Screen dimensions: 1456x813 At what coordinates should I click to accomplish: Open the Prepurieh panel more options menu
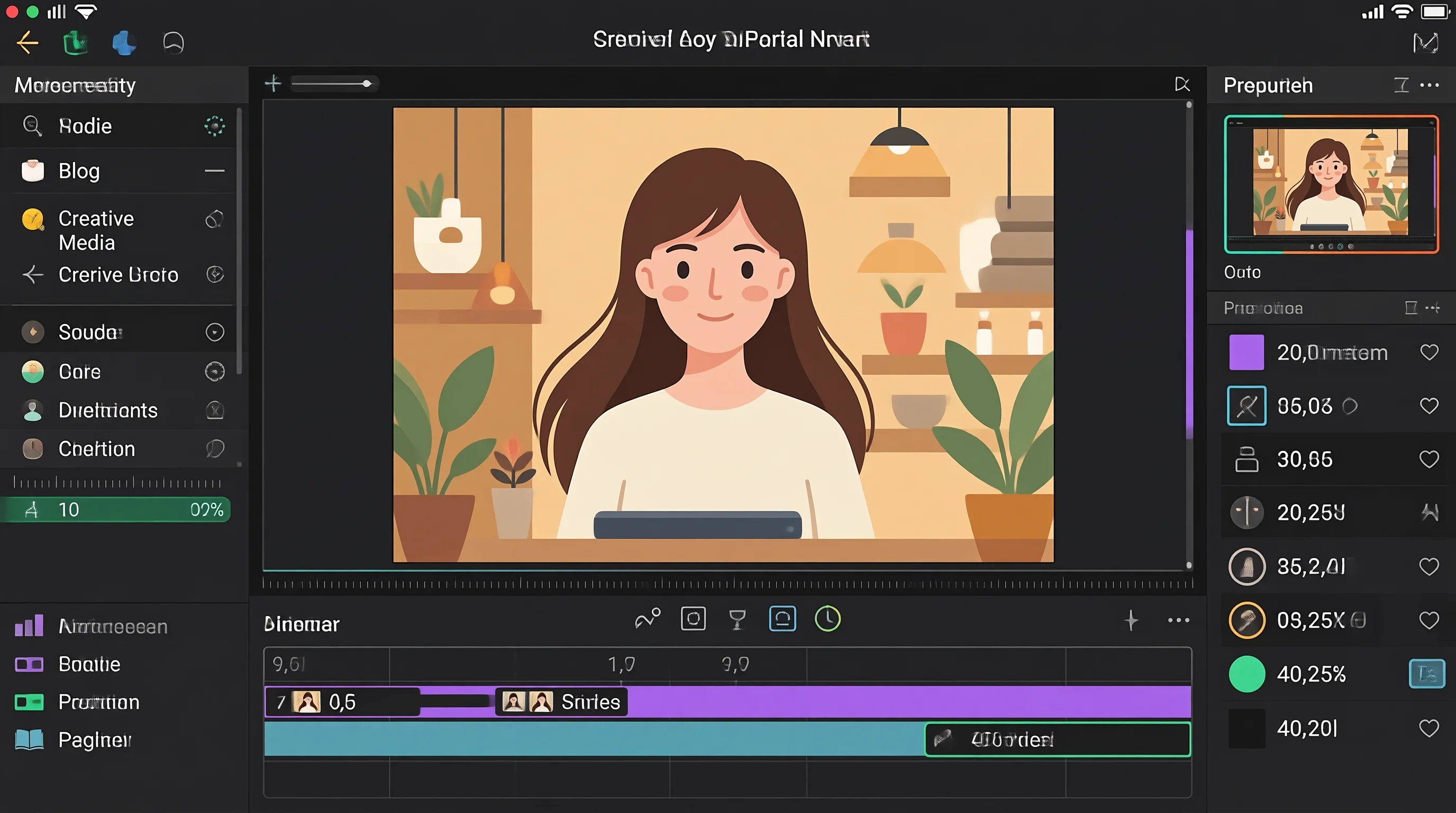(x=1430, y=85)
